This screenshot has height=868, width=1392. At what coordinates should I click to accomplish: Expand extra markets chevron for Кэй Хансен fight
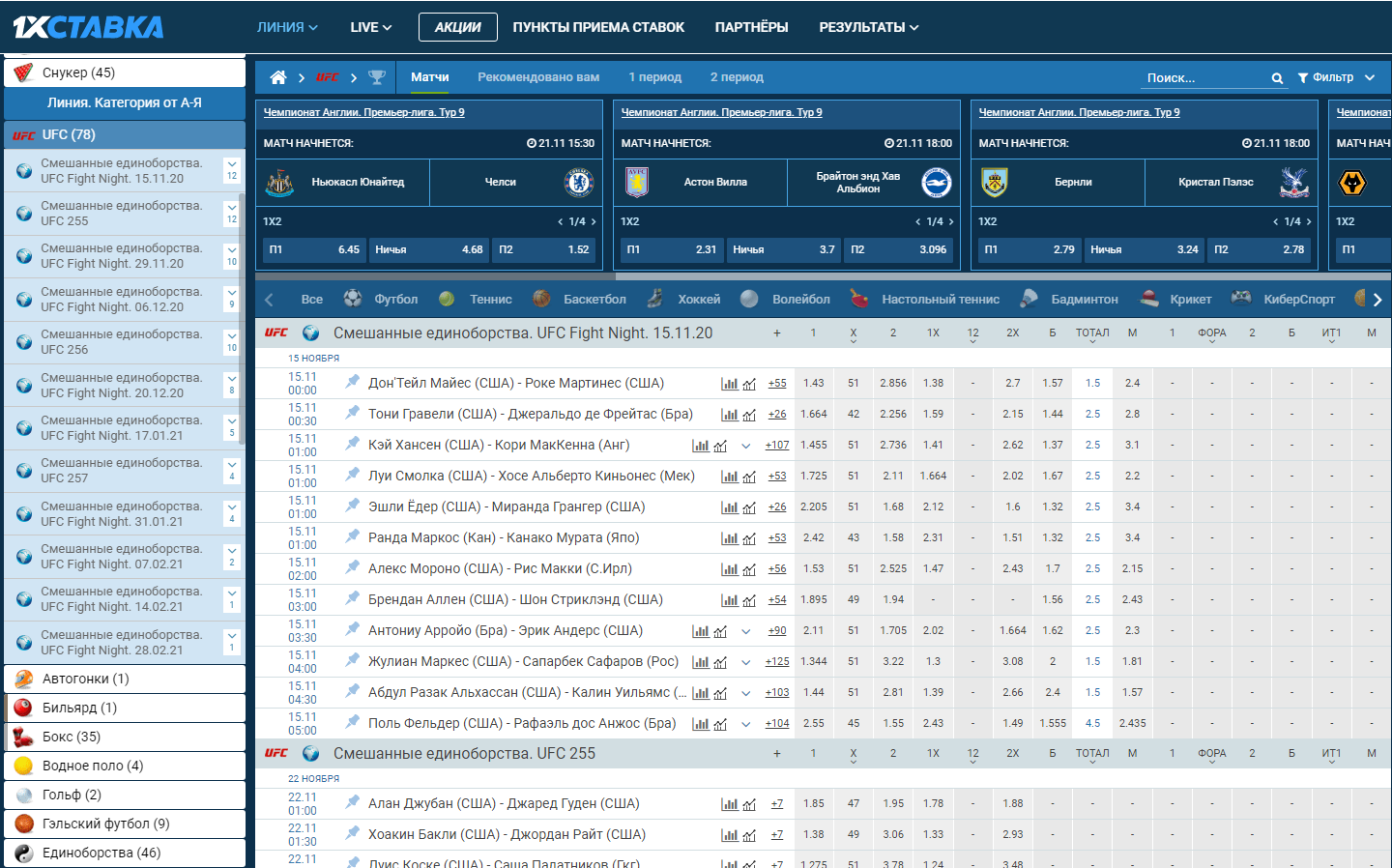point(745,446)
